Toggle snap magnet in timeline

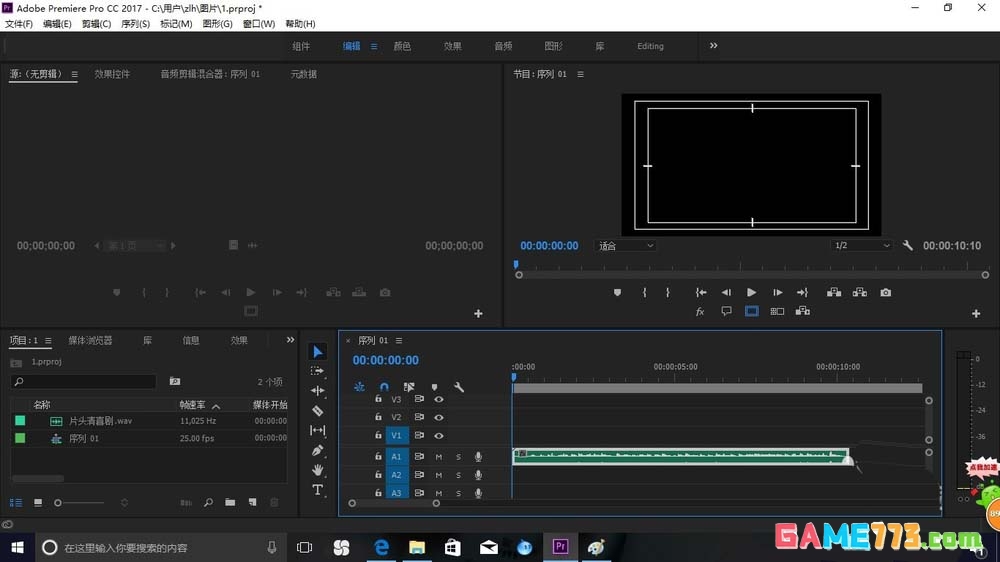(x=384, y=387)
